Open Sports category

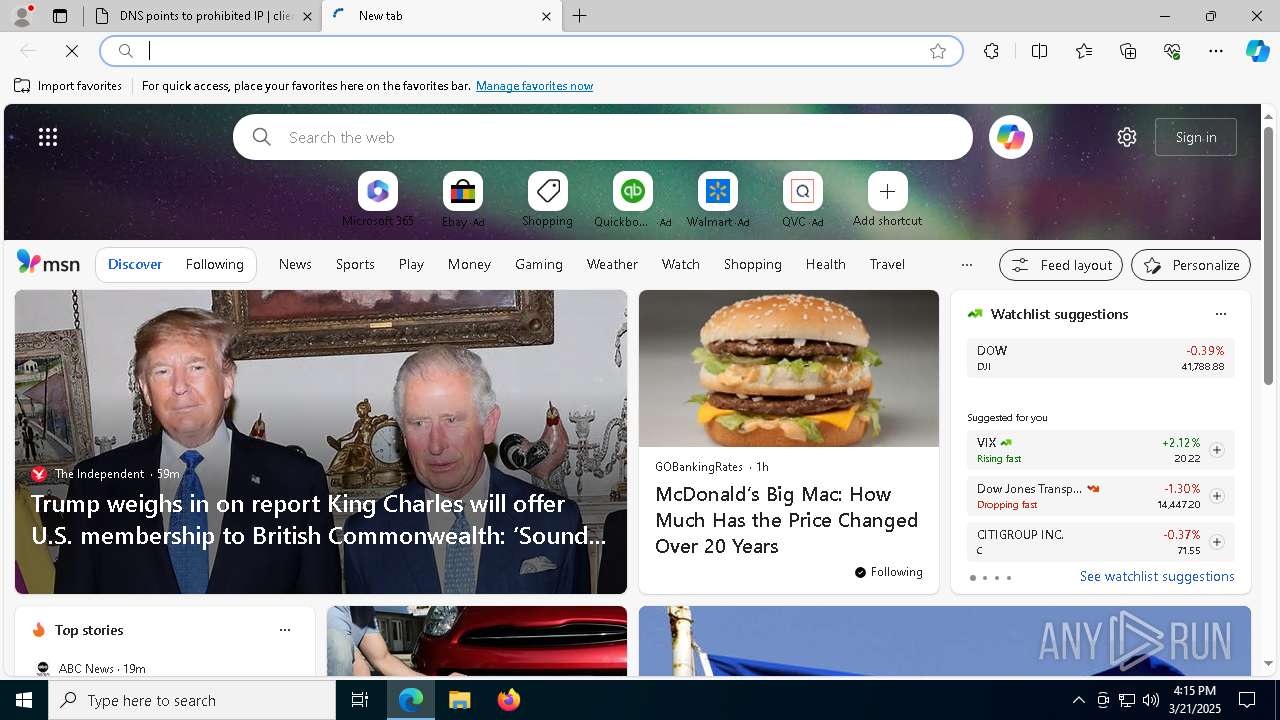click(x=355, y=264)
